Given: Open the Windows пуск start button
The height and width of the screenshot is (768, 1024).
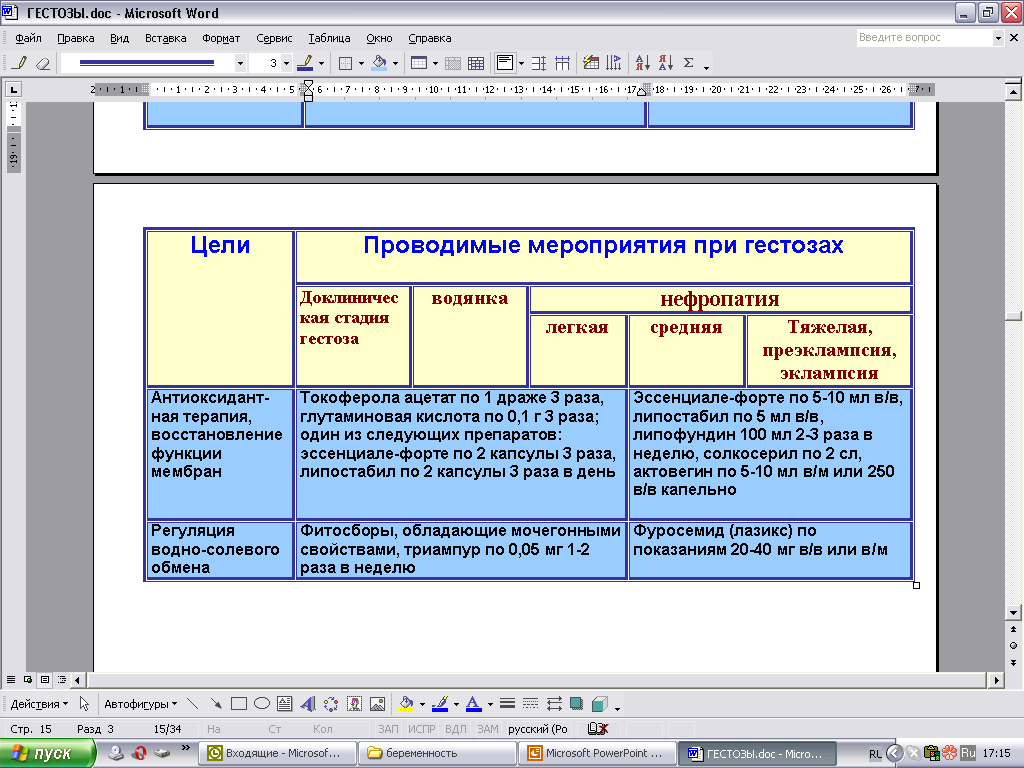Looking at the screenshot, I should pyautogui.click(x=47, y=754).
